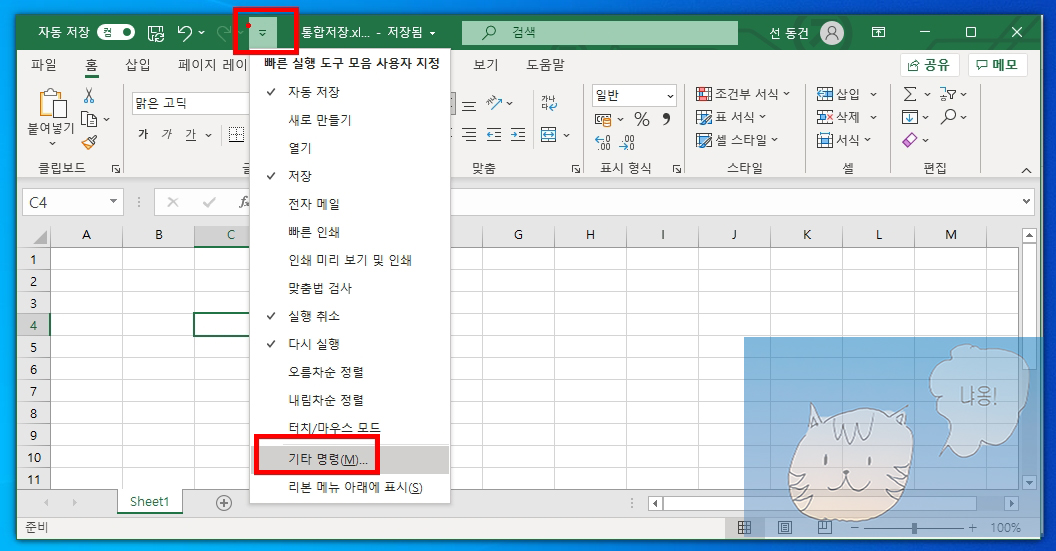Click the Save icon in quick access toolbar
This screenshot has height=551, width=1056.
156,32
